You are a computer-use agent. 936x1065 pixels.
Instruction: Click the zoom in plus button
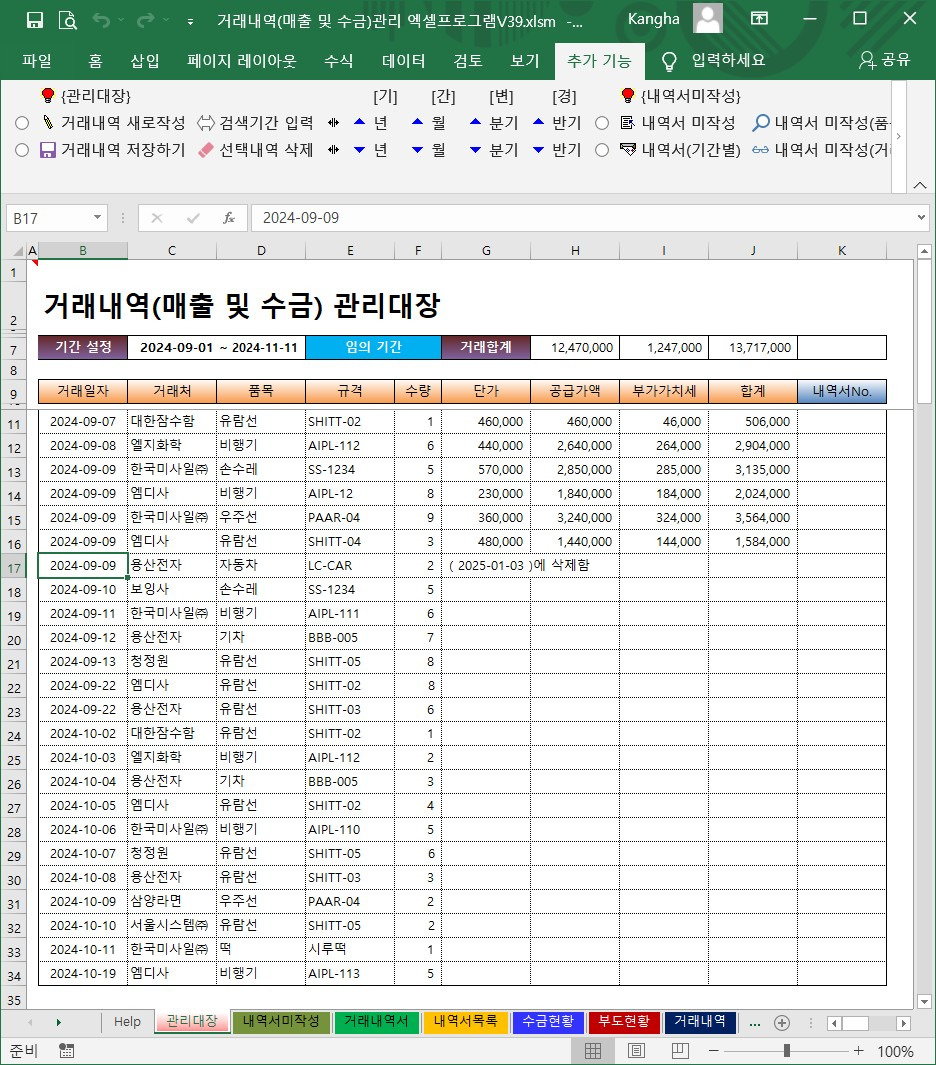pos(859,1051)
